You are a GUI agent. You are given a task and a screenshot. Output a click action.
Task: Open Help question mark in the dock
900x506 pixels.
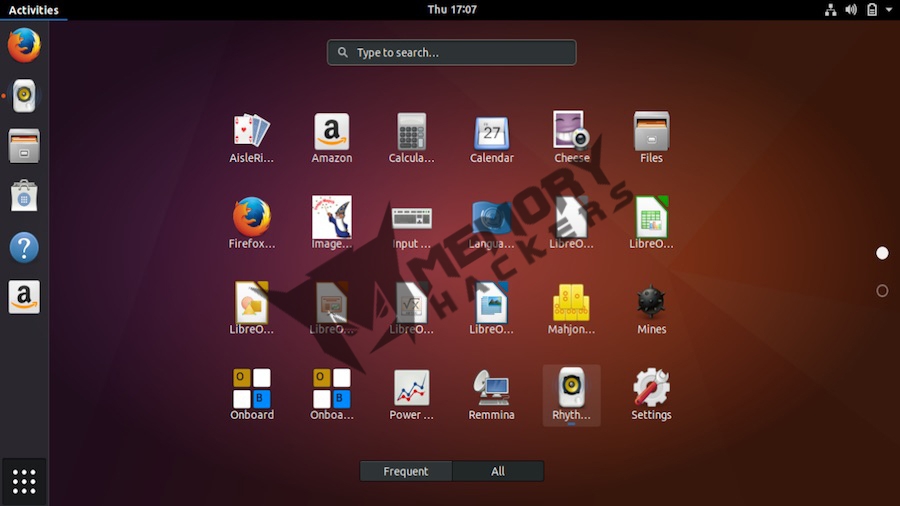[24, 247]
